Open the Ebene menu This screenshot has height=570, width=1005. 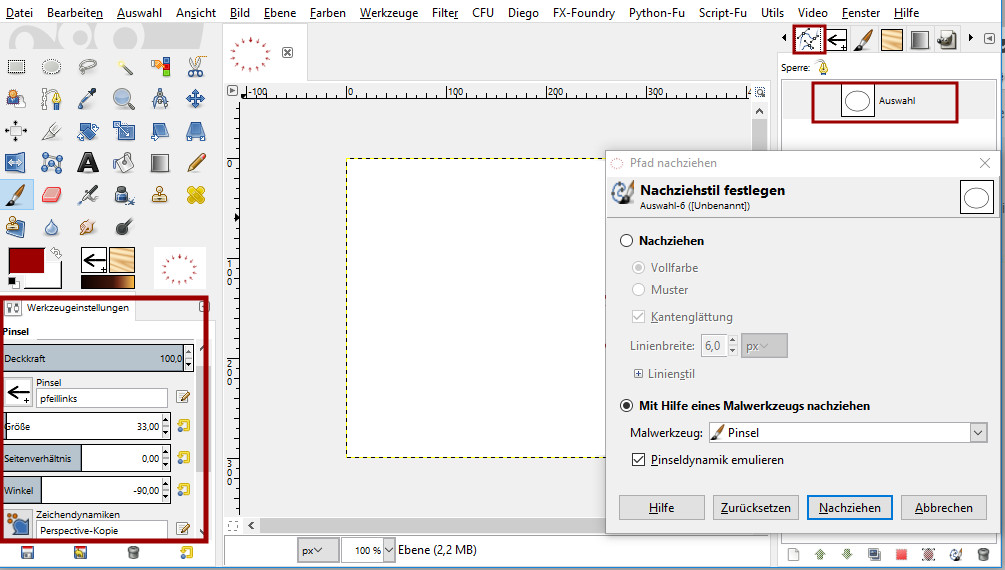tap(280, 13)
